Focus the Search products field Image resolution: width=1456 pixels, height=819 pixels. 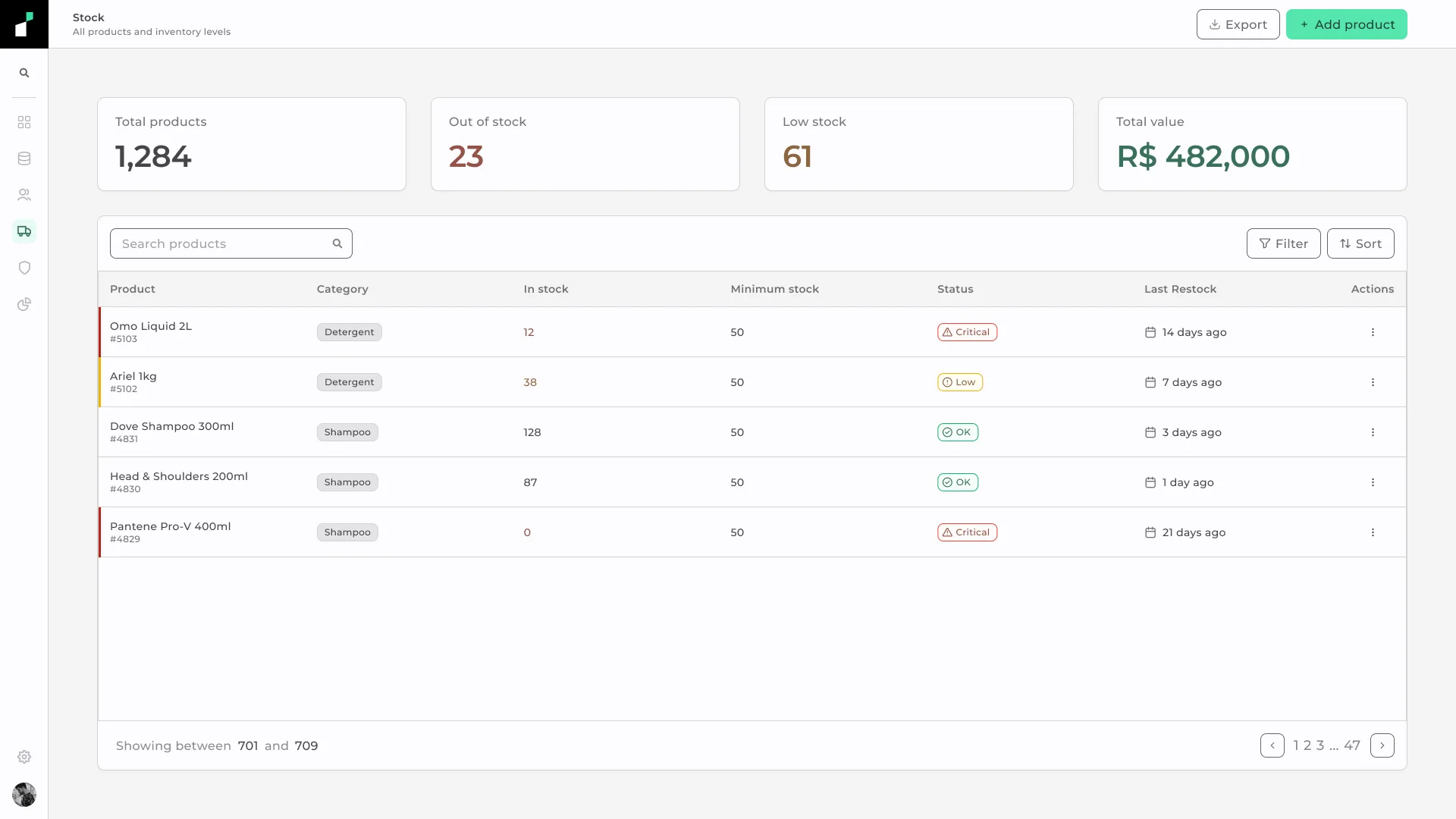click(x=231, y=243)
